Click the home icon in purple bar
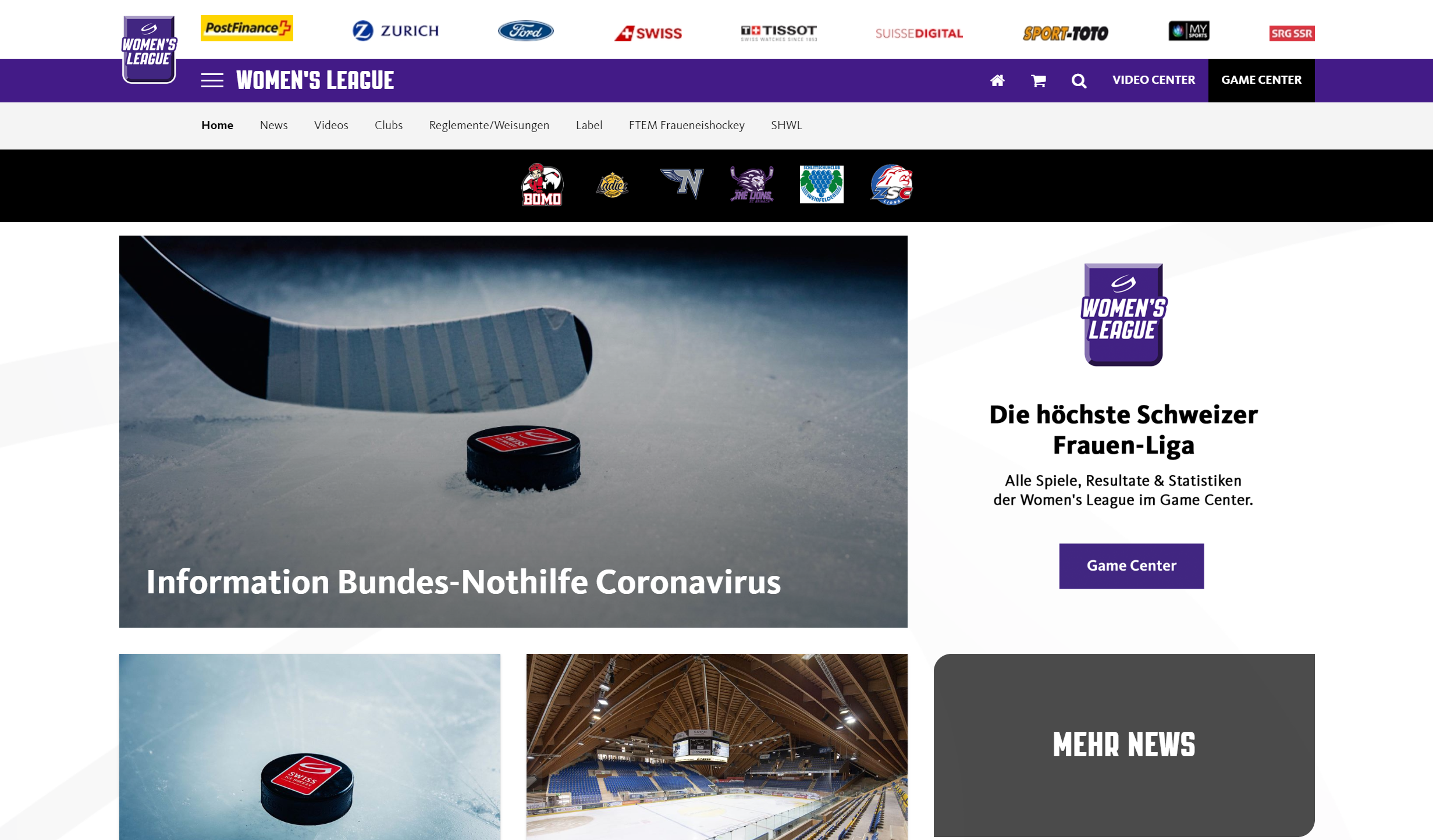 click(x=997, y=80)
